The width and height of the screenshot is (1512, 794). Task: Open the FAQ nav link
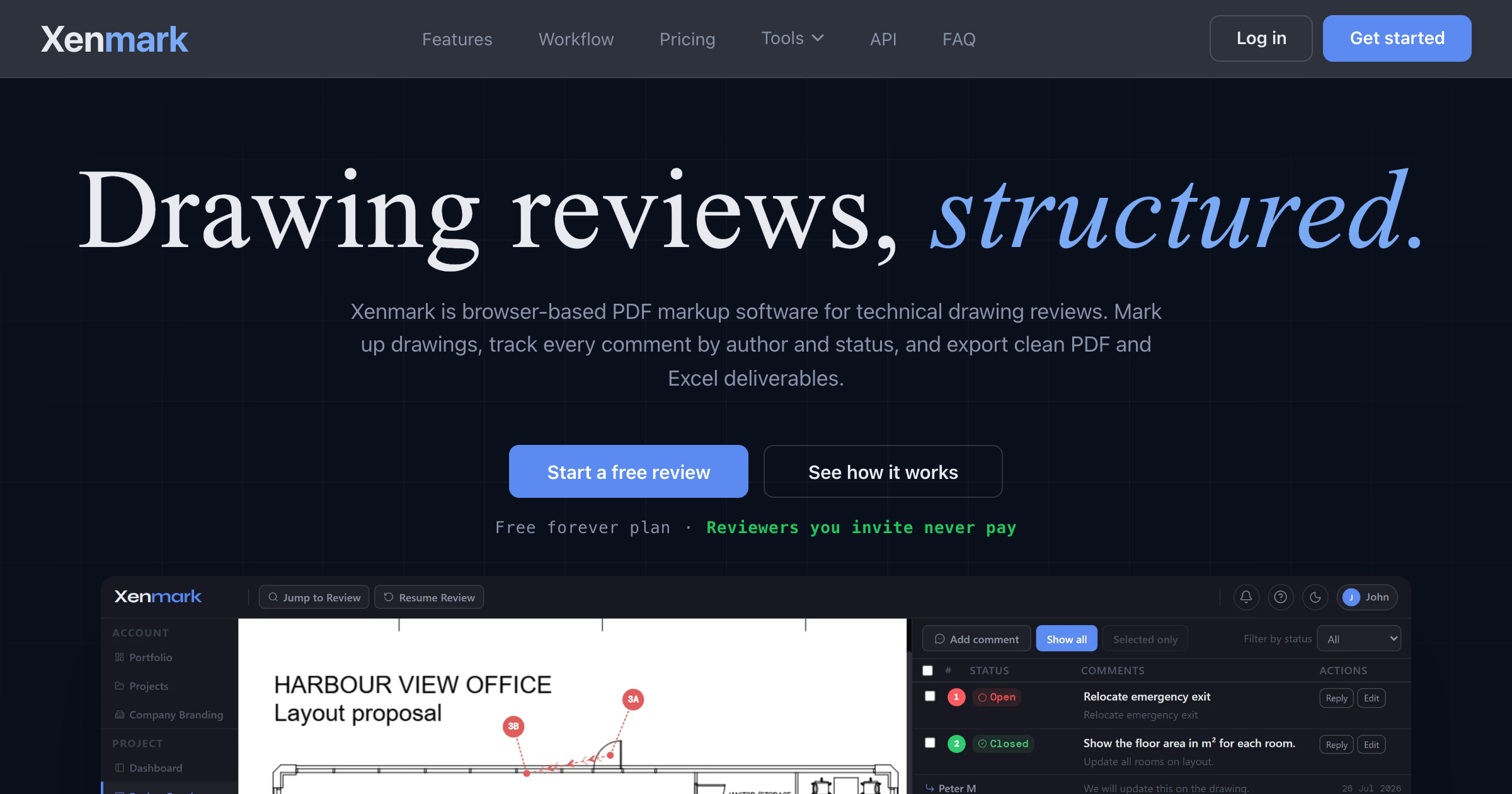[x=959, y=39]
